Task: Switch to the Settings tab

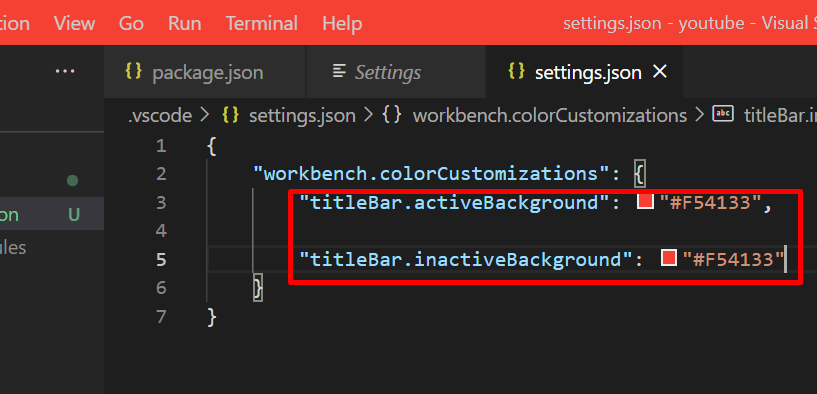Action: [x=397, y=72]
